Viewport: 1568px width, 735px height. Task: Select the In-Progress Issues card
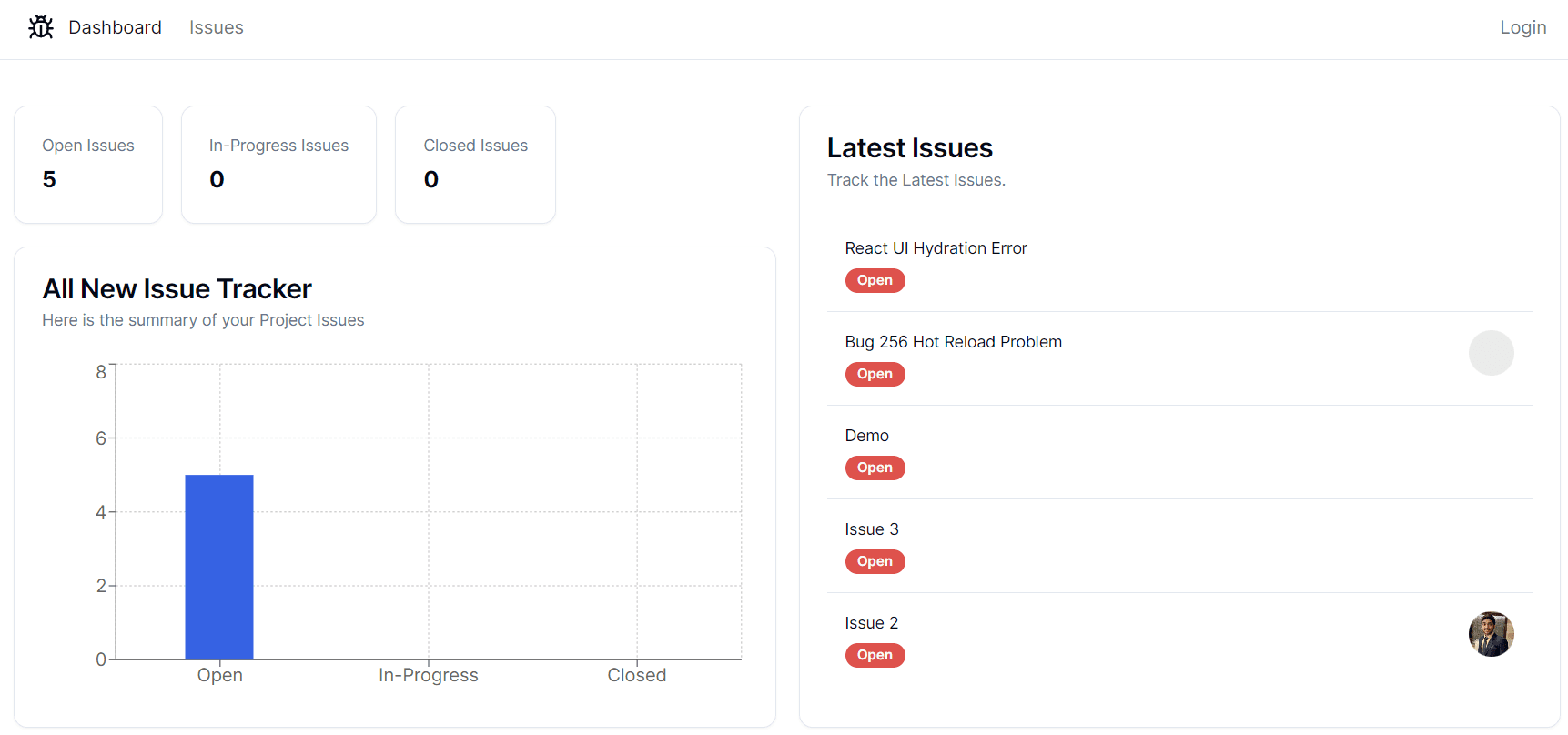pyautogui.click(x=278, y=165)
